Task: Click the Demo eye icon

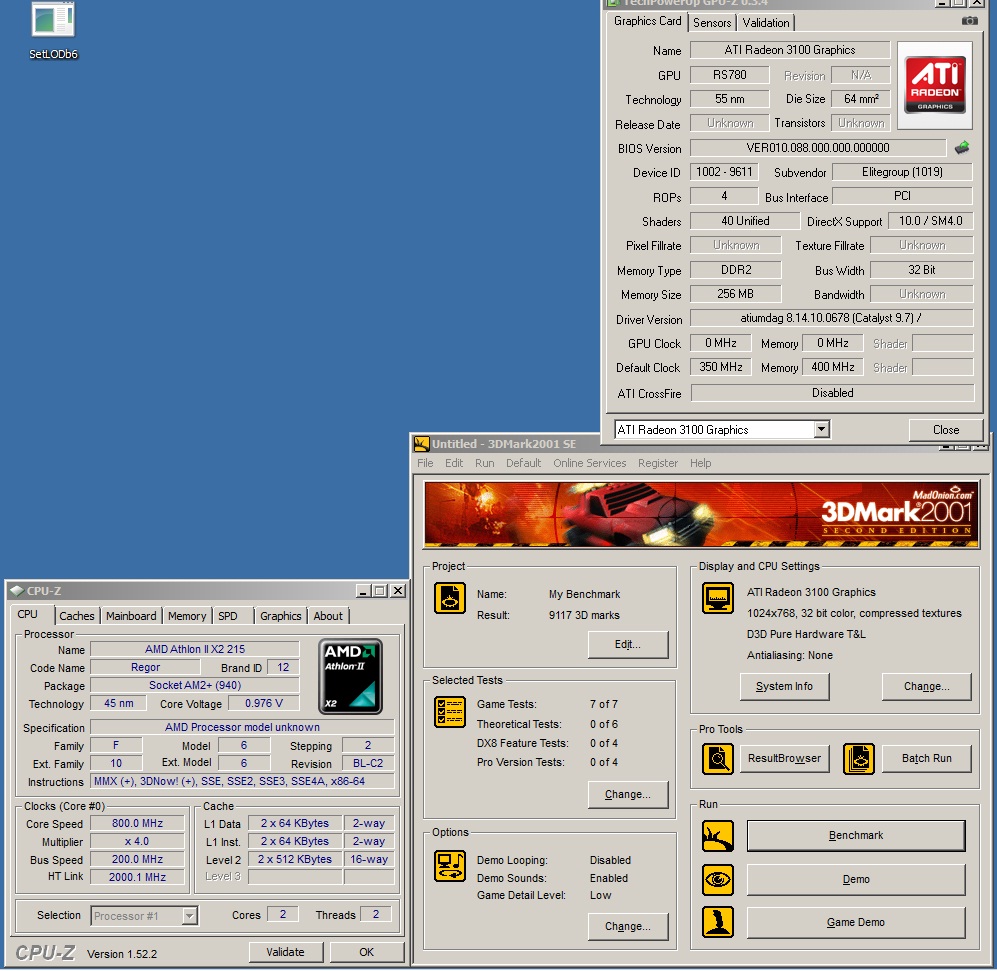Action: [x=718, y=879]
